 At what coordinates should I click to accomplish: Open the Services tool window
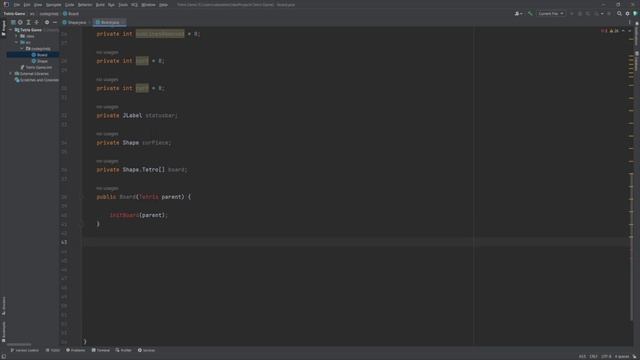point(147,351)
